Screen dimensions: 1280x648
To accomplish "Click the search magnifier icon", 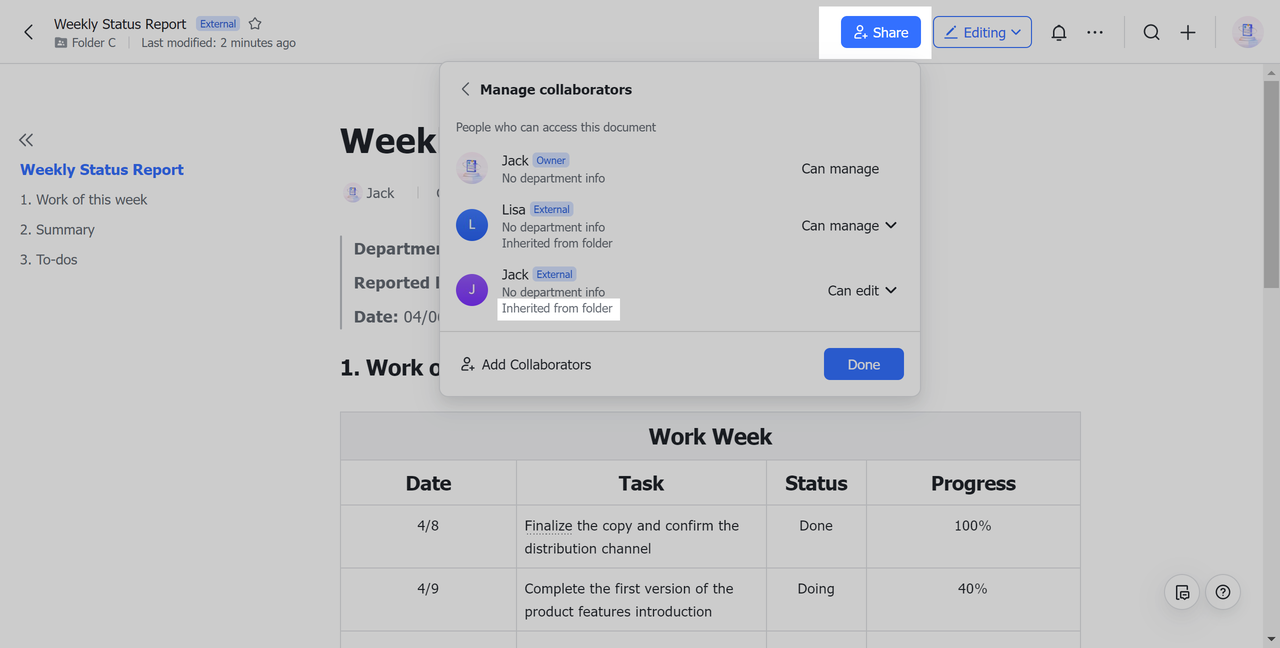I will (x=1151, y=33).
